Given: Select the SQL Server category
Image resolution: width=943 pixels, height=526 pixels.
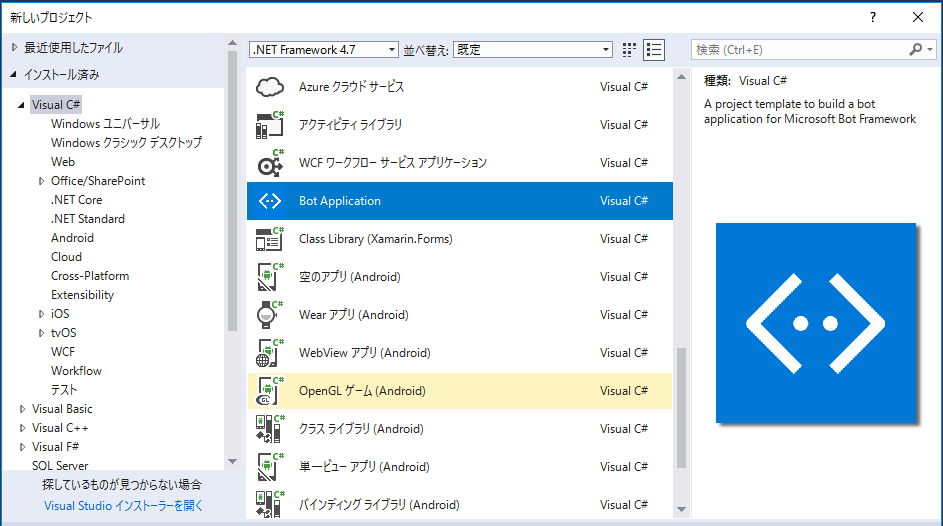Looking at the screenshot, I should [60, 465].
